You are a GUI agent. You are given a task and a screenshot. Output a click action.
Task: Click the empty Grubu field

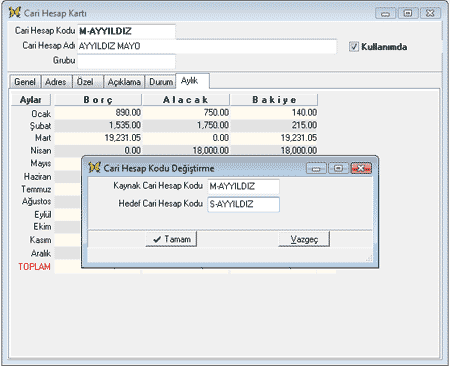(126, 61)
